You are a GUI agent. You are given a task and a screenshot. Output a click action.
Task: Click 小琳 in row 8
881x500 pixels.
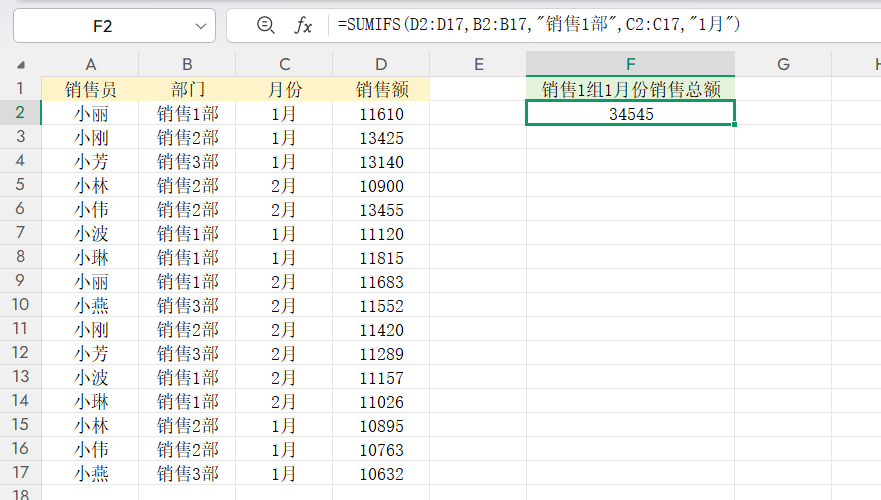pos(90,258)
